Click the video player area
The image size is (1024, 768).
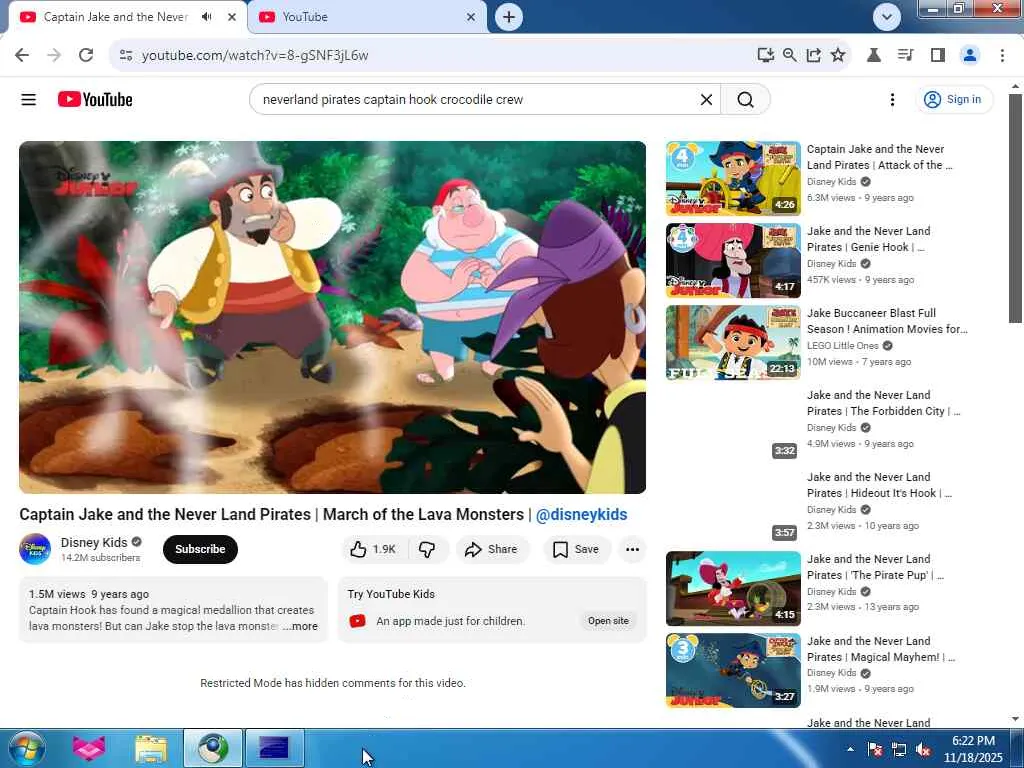[332, 317]
